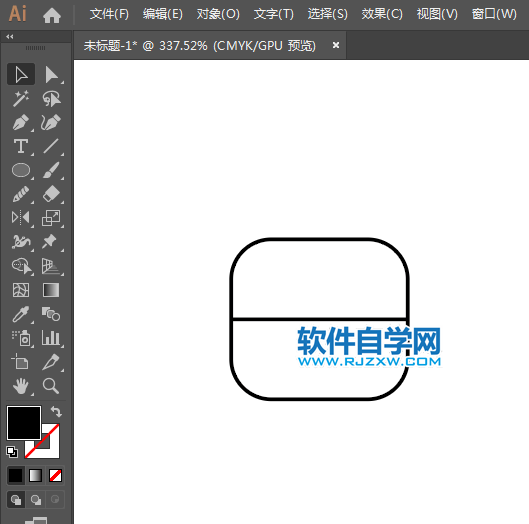Open the 文字(T) menu
This screenshot has width=529, height=524.
coord(274,14)
